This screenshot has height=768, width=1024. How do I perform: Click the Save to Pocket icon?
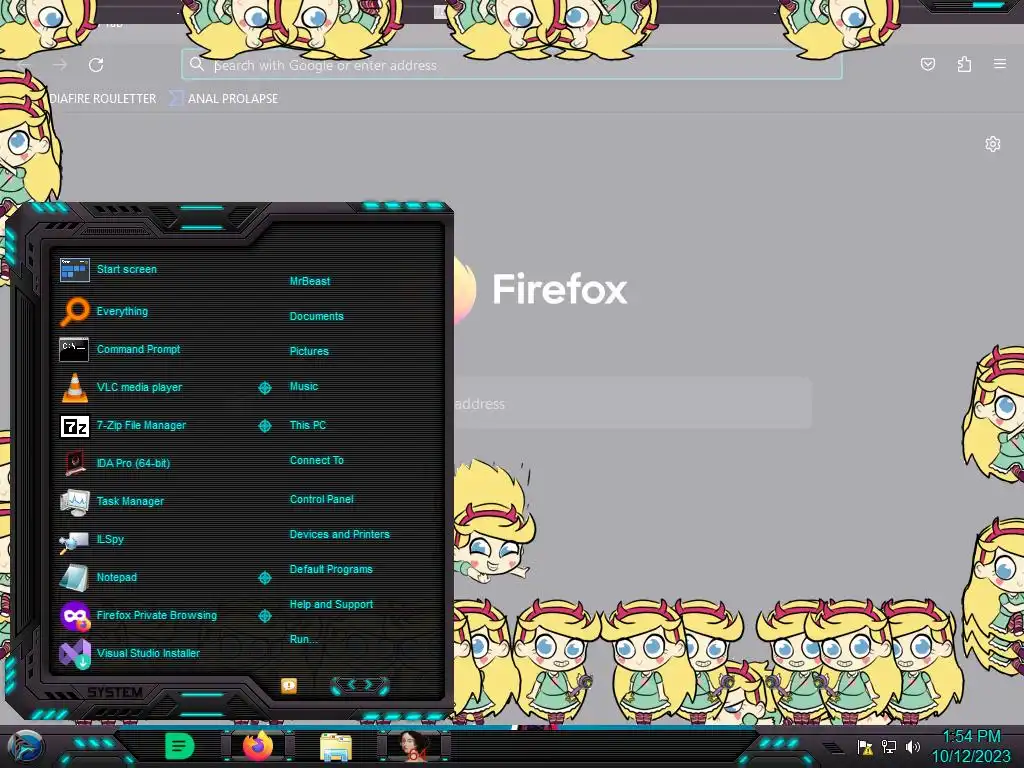tap(927, 64)
